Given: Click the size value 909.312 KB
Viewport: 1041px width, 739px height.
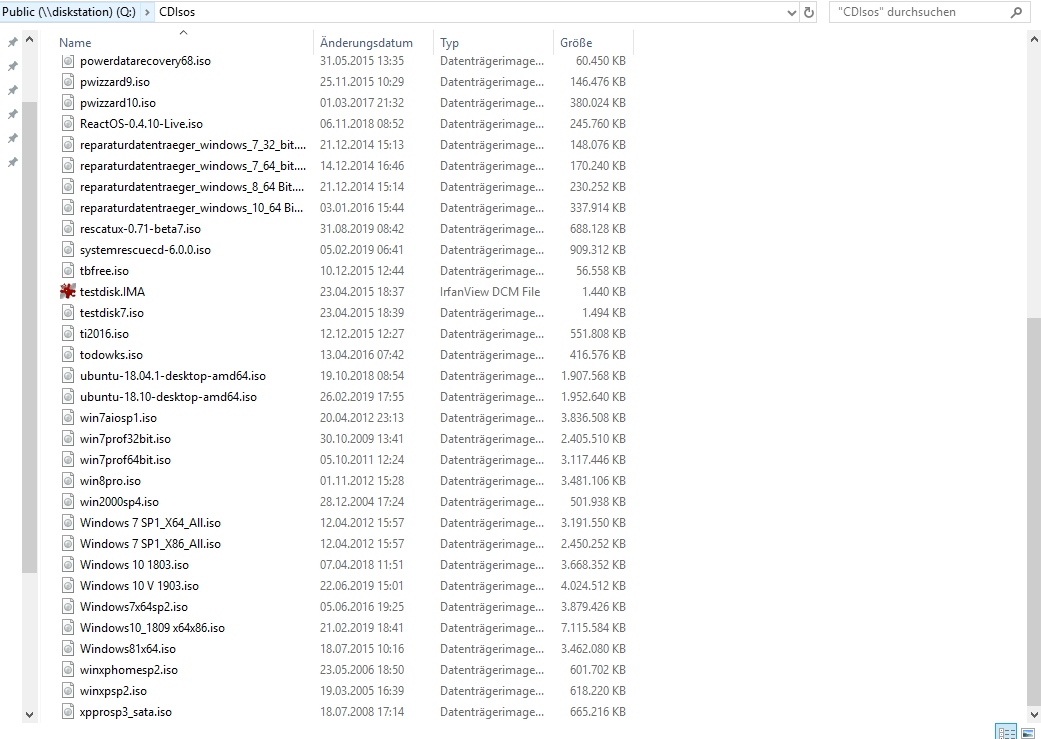Looking at the screenshot, I should (x=598, y=250).
